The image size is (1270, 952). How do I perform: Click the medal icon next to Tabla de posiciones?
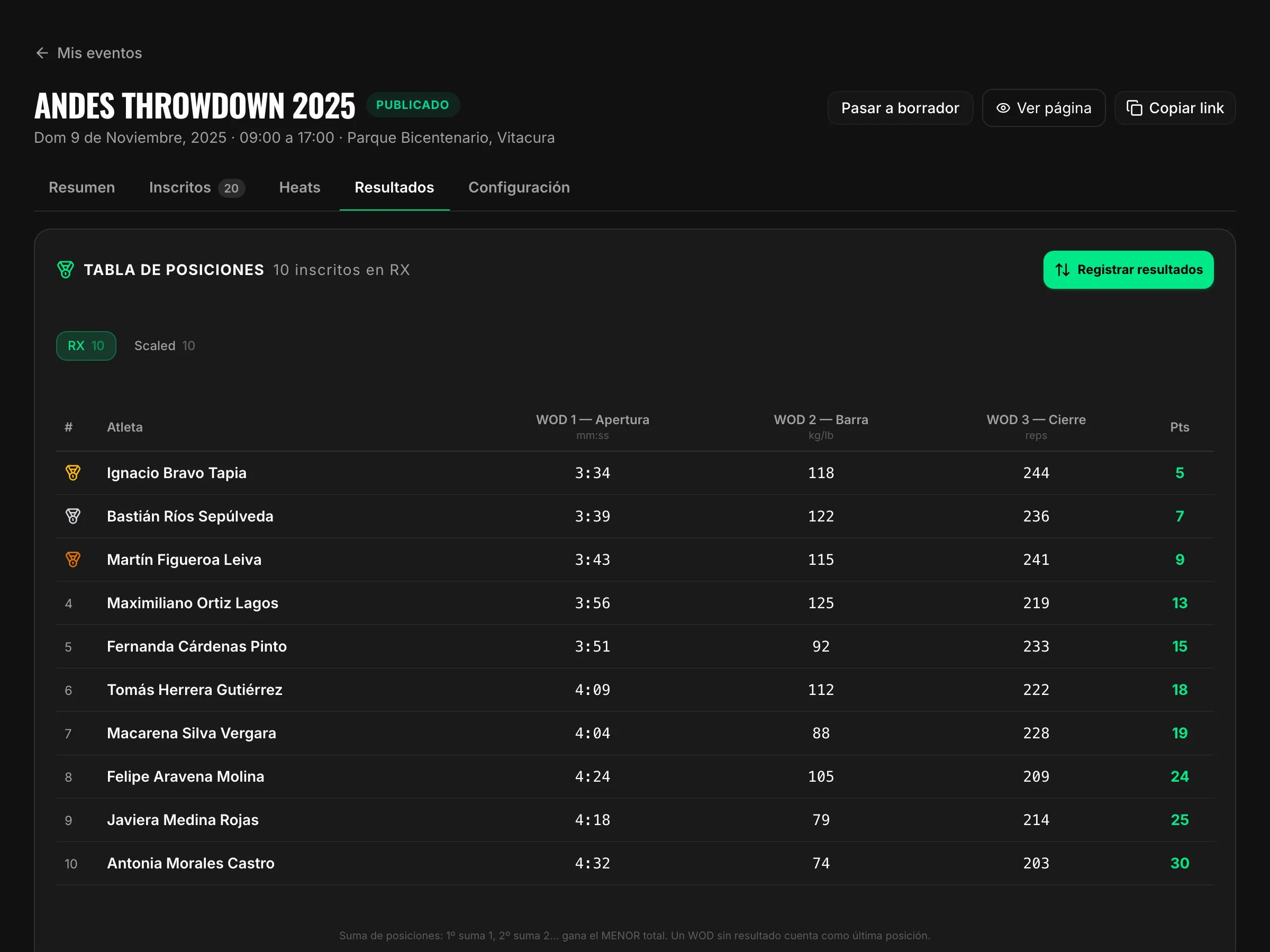pyautogui.click(x=66, y=270)
